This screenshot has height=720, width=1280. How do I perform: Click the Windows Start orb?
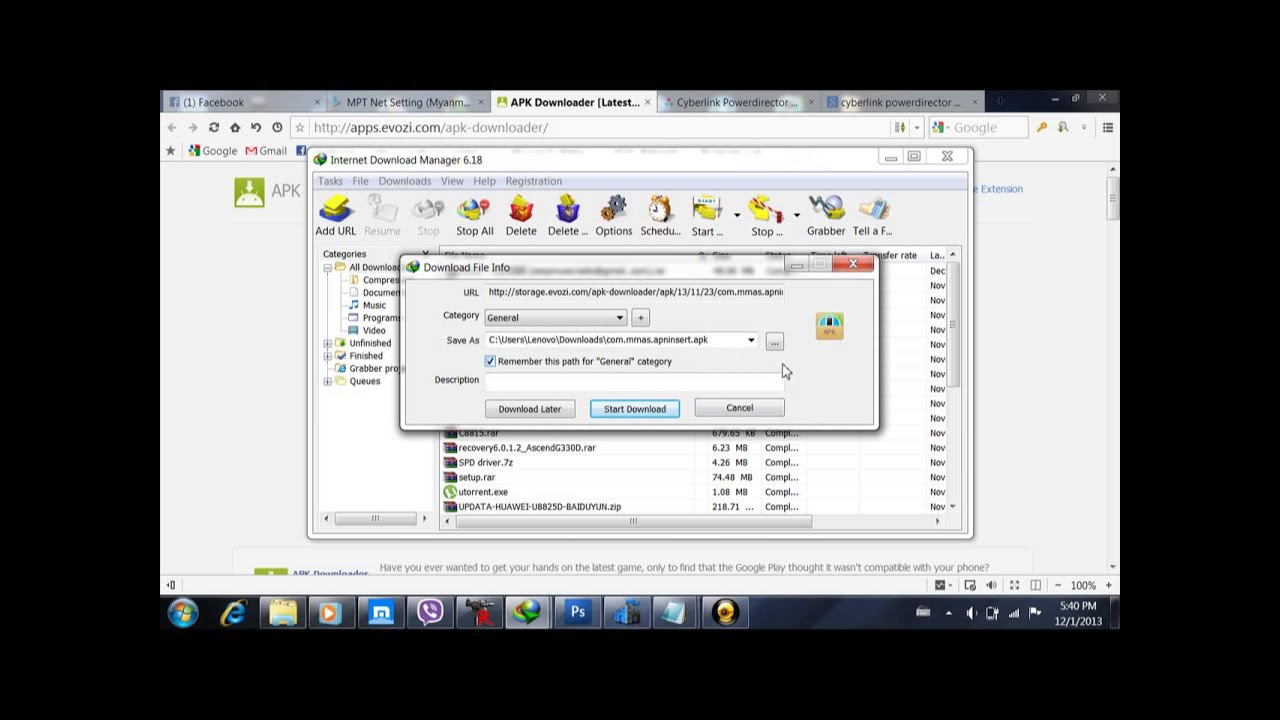pos(183,612)
